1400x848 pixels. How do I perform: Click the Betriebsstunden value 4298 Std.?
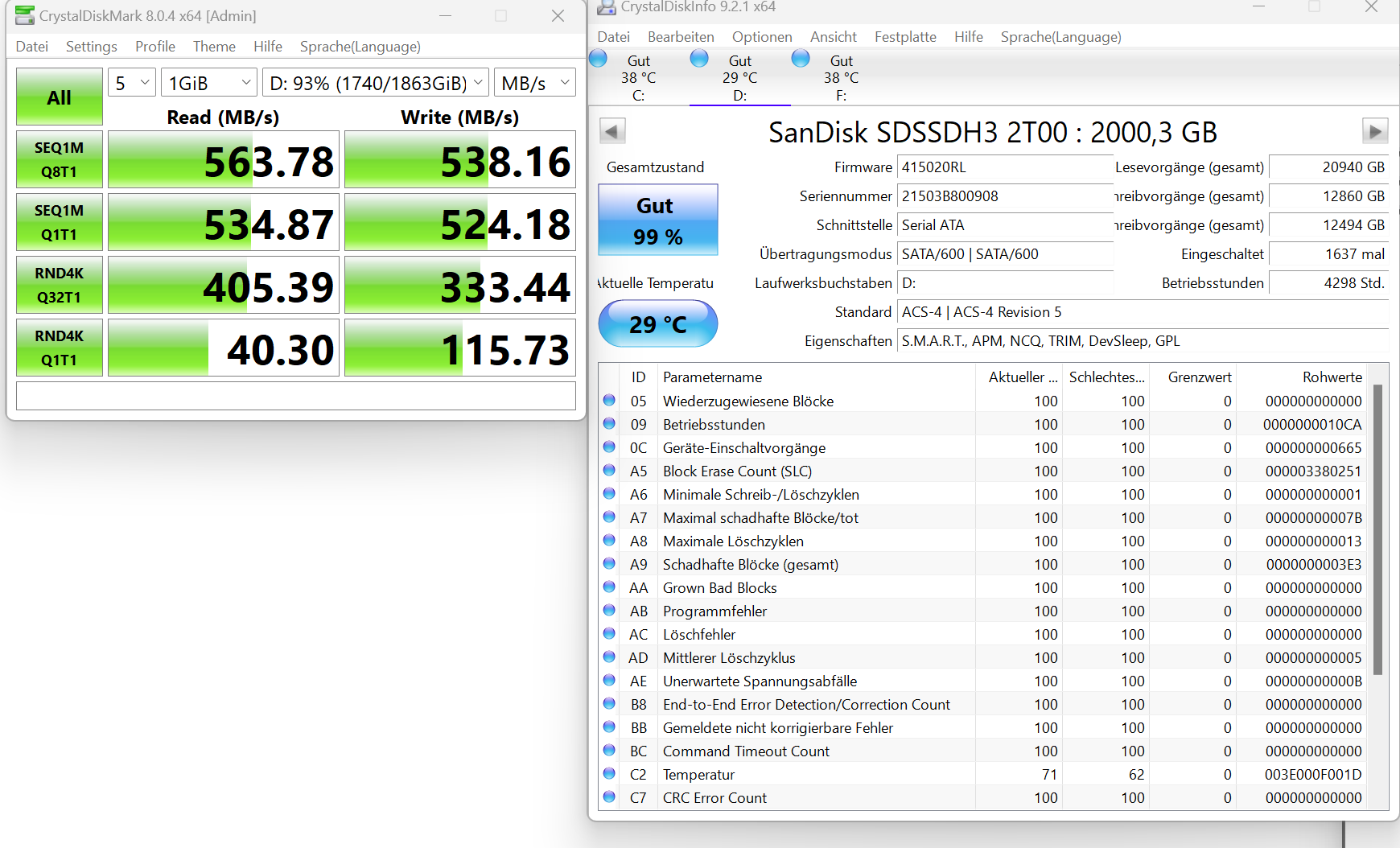point(1328,283)
